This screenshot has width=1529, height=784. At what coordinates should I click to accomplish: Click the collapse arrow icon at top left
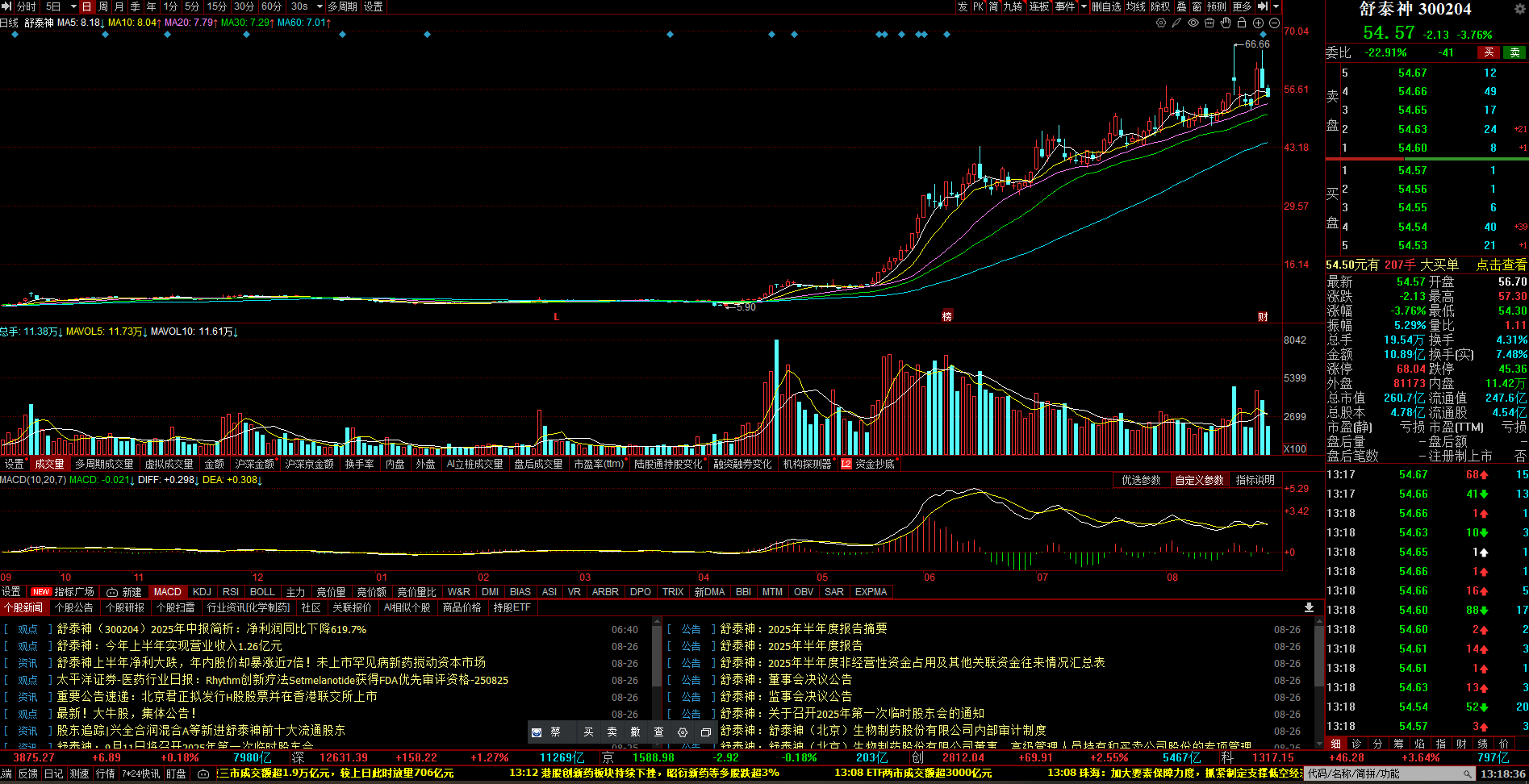(6, 6)
